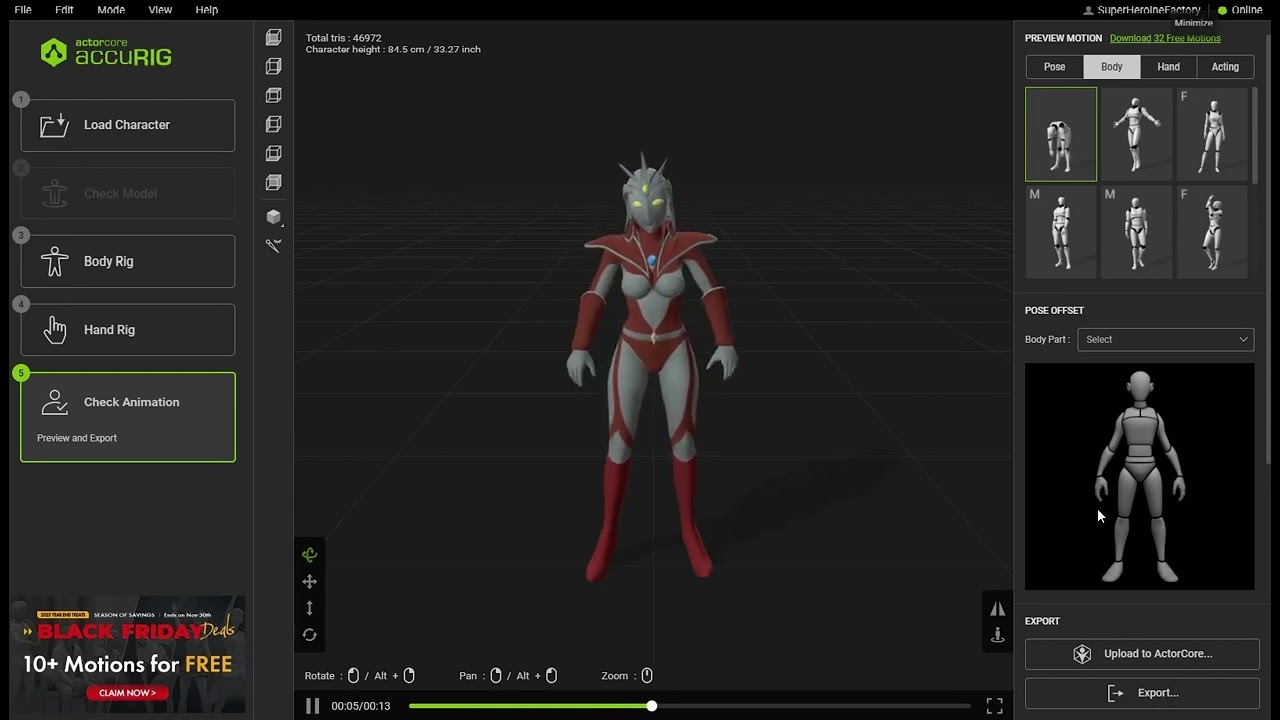Switch to the Pose motion tab
Screen dimensions: 1280x720
click(1055, 67)
